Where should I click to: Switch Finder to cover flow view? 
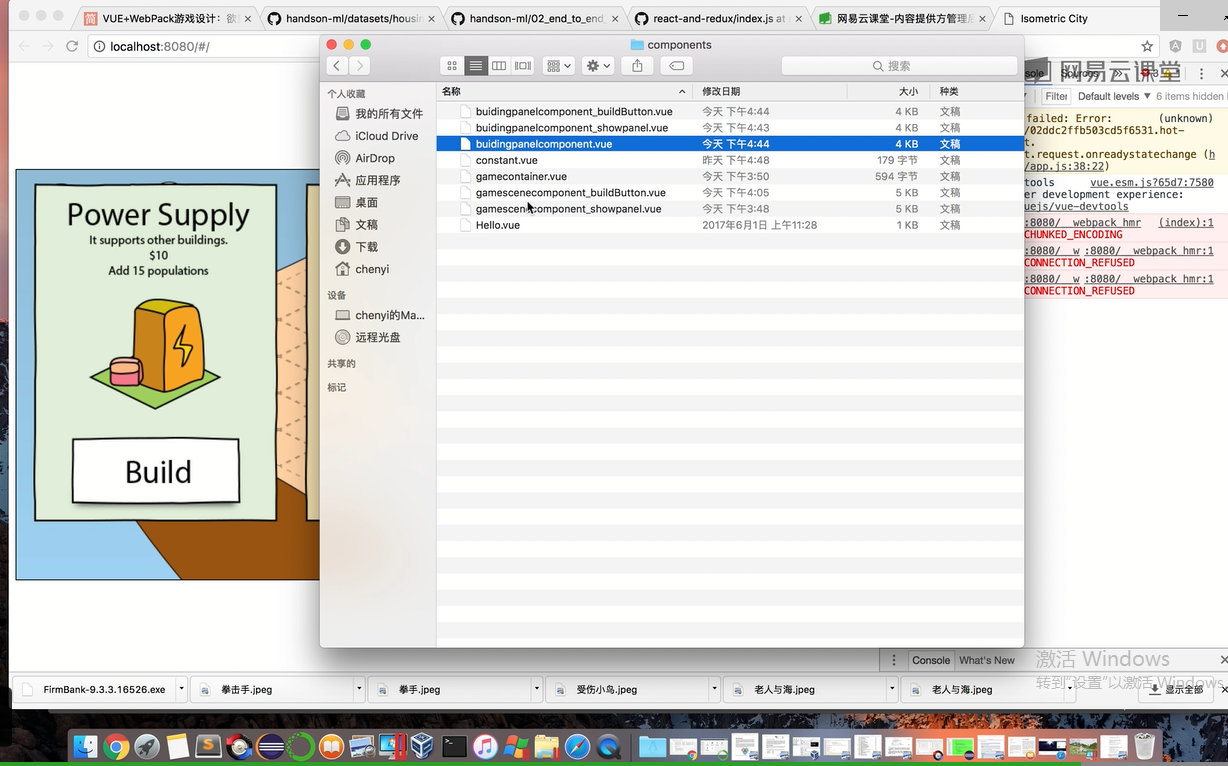tap(523, 65)
